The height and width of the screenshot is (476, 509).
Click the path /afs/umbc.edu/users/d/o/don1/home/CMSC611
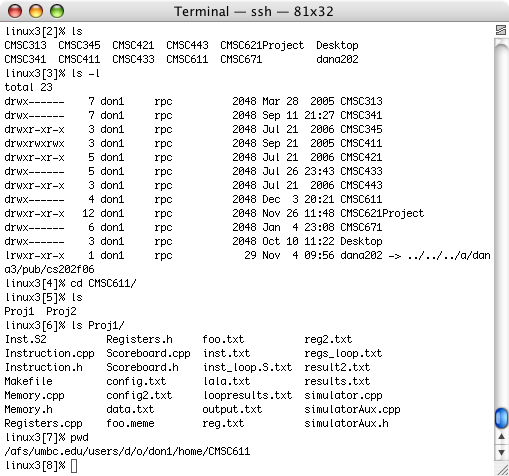point(127,452)
